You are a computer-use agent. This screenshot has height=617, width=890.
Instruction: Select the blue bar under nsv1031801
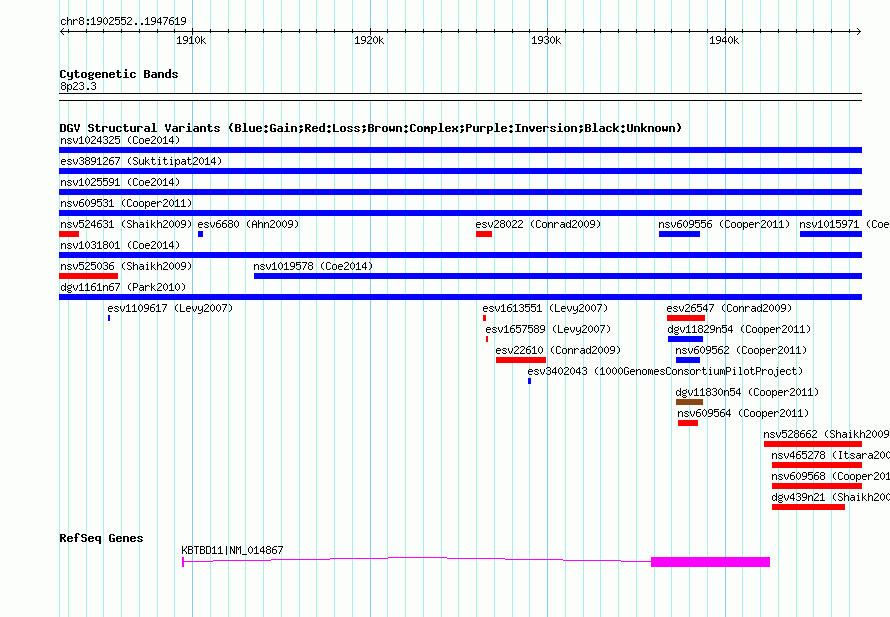(460, 255)
